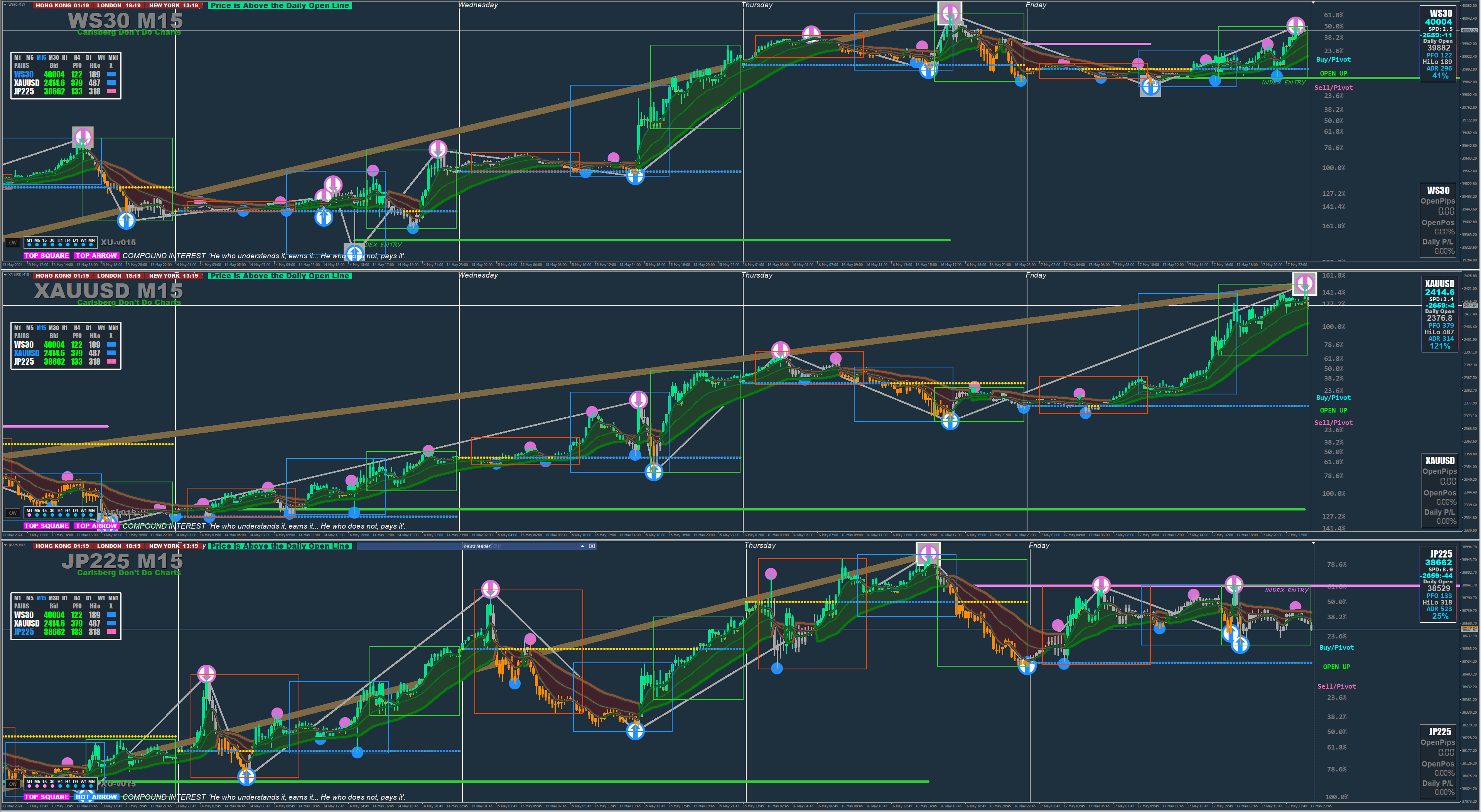
Task: Click the H4 timeframe in WS30 pairs panel
Action: click(77, 57)
